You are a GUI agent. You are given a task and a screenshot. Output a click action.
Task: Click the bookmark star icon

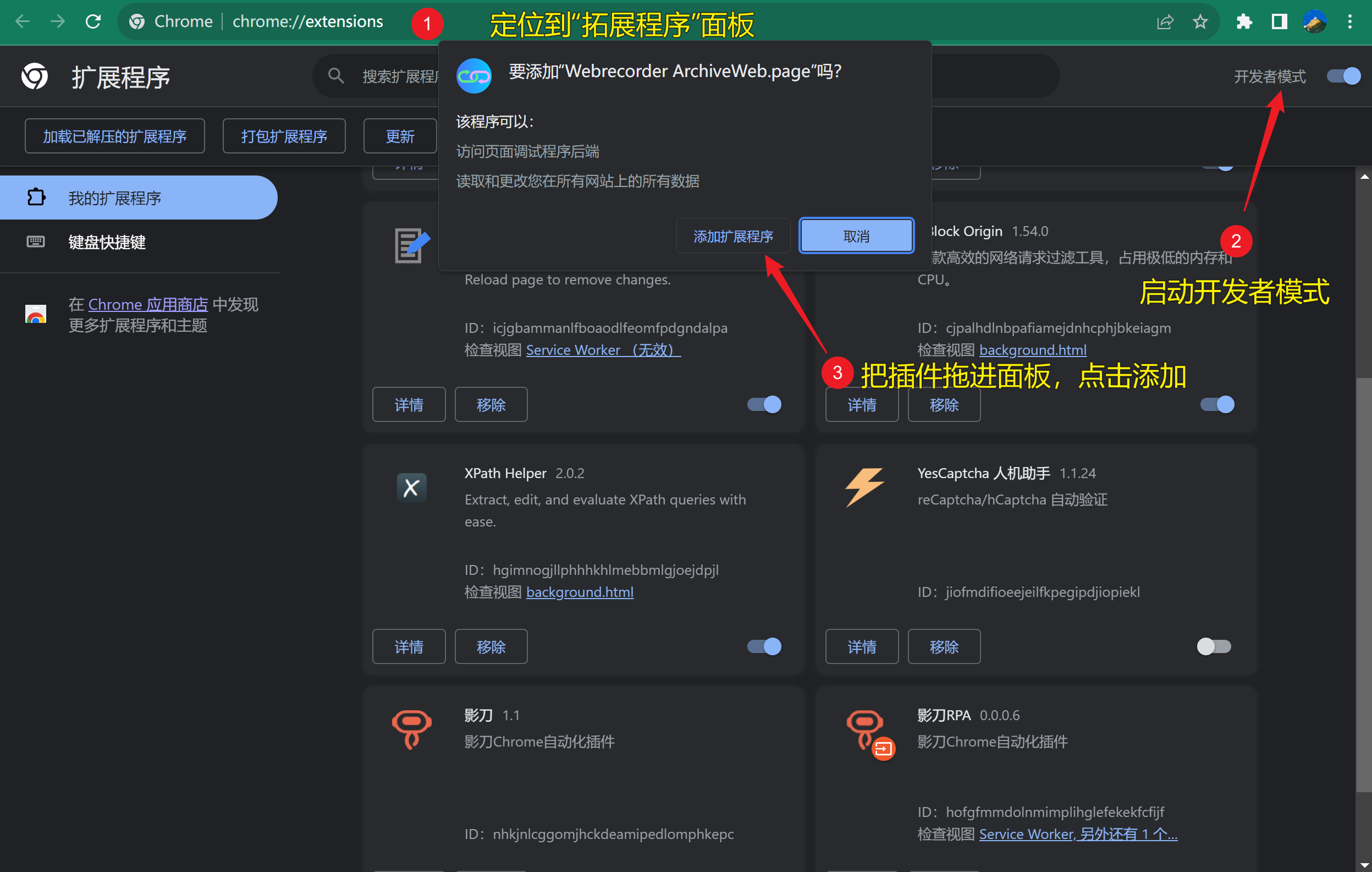[1200, 21]
